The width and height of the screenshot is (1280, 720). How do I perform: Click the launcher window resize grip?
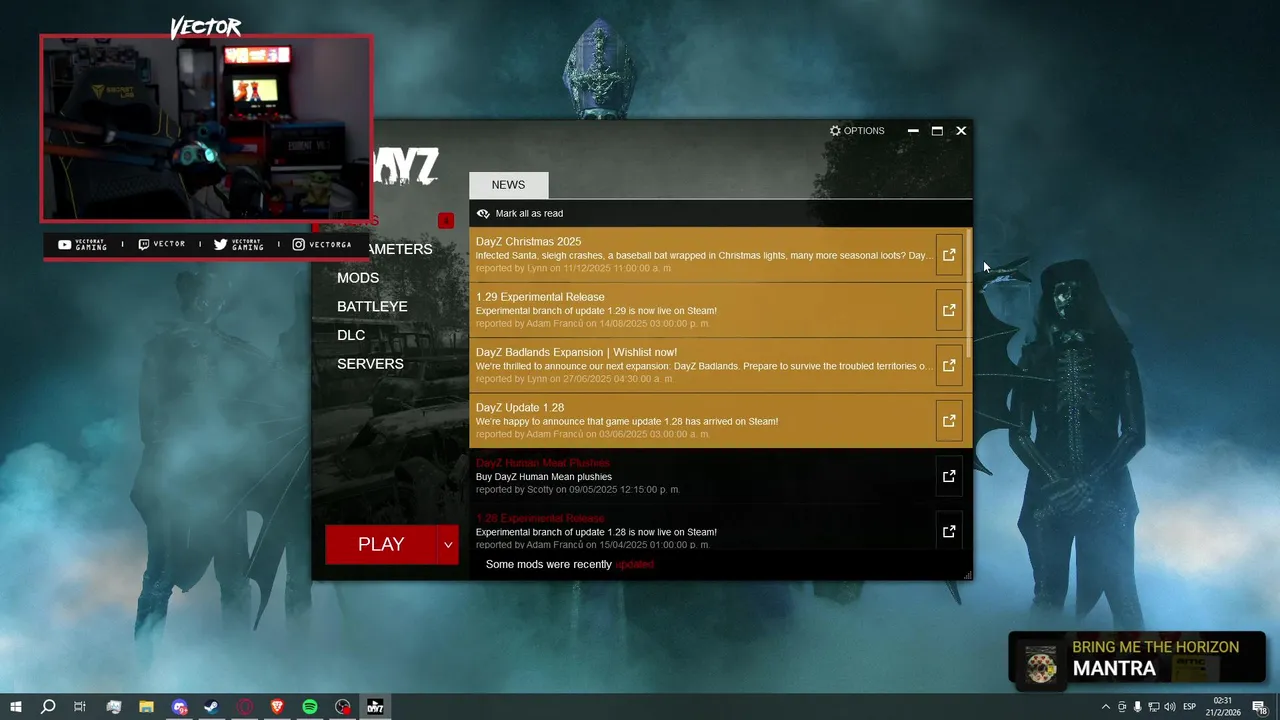tap(967, 575)
